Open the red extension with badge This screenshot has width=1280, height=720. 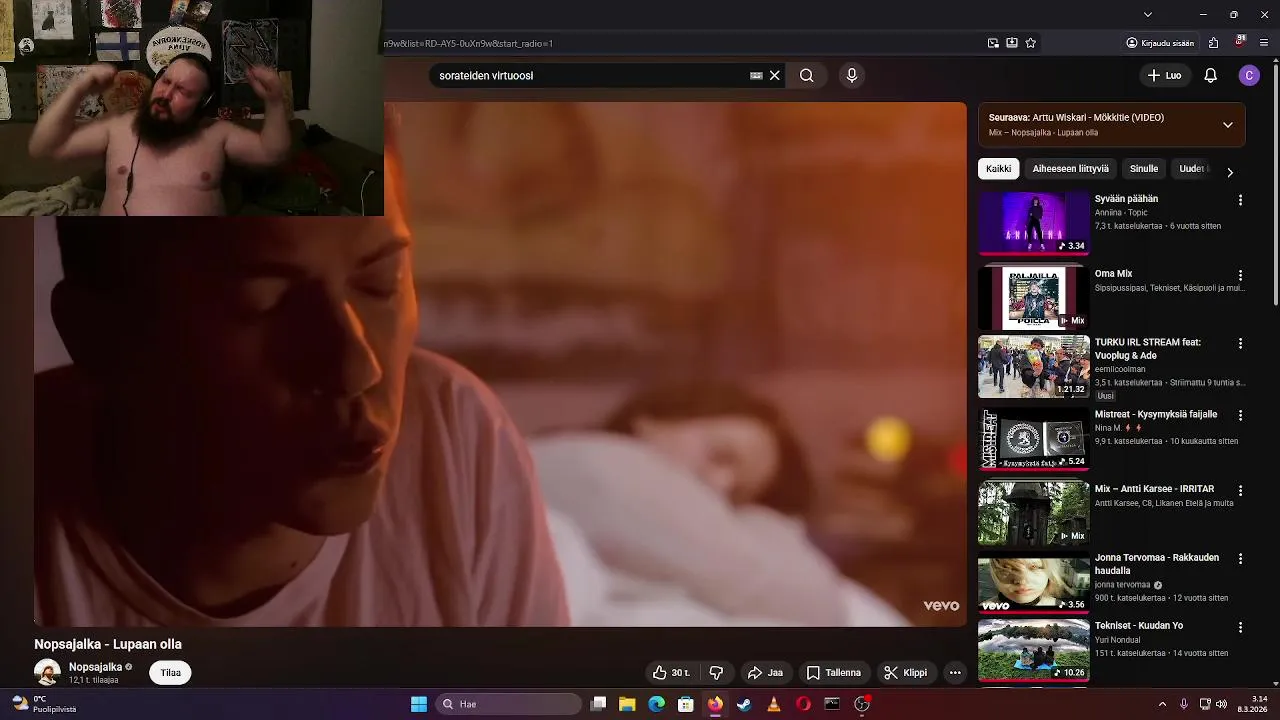tap(1240, 42)
